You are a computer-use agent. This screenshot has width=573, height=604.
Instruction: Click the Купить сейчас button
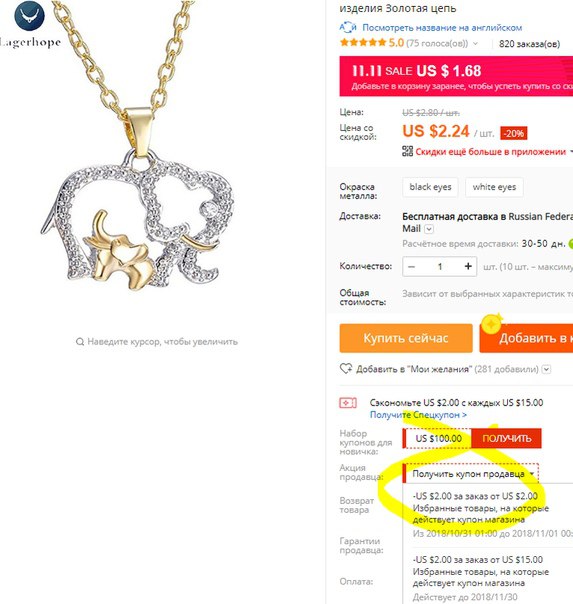pyautogui.click(x=406, y=338)
